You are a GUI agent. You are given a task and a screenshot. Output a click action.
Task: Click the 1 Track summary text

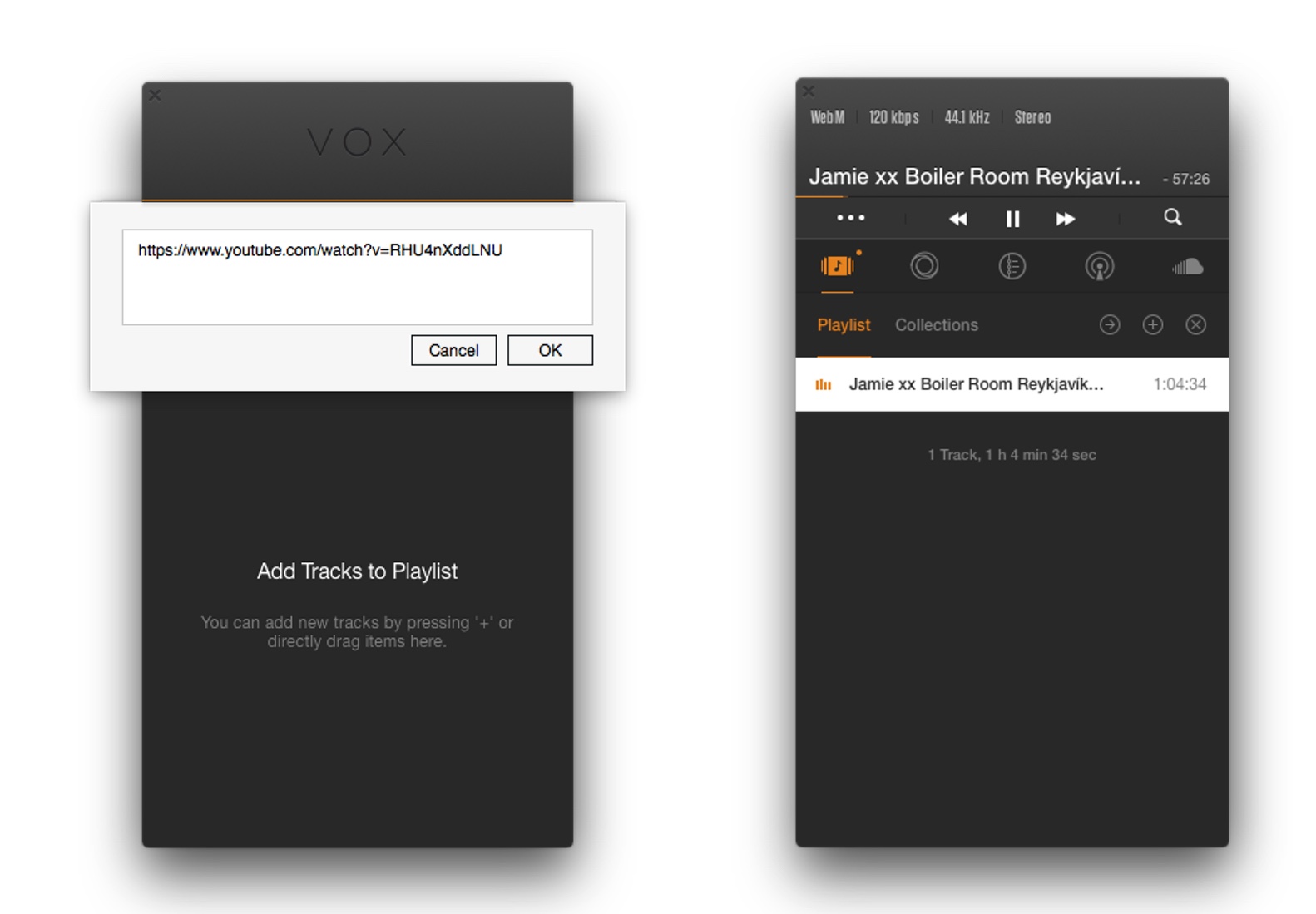point(1012,455)
